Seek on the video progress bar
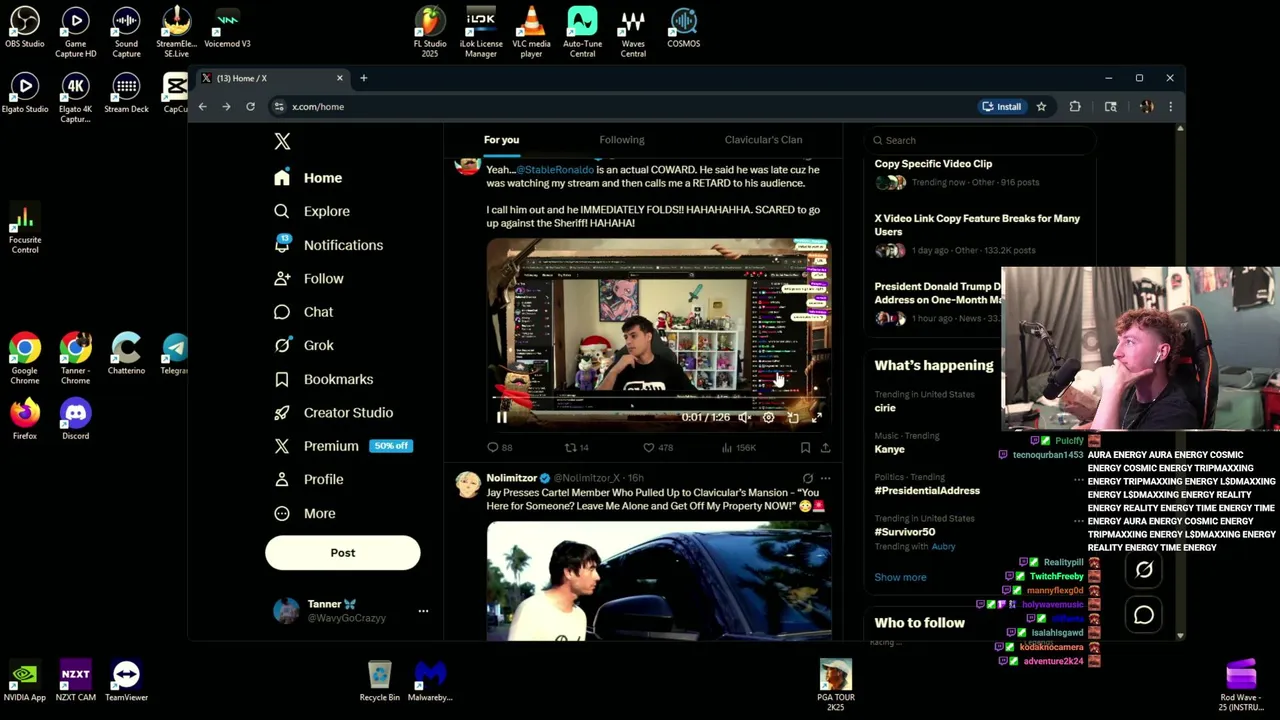This screenshot has height=720, width=1280. pos(658,397)
